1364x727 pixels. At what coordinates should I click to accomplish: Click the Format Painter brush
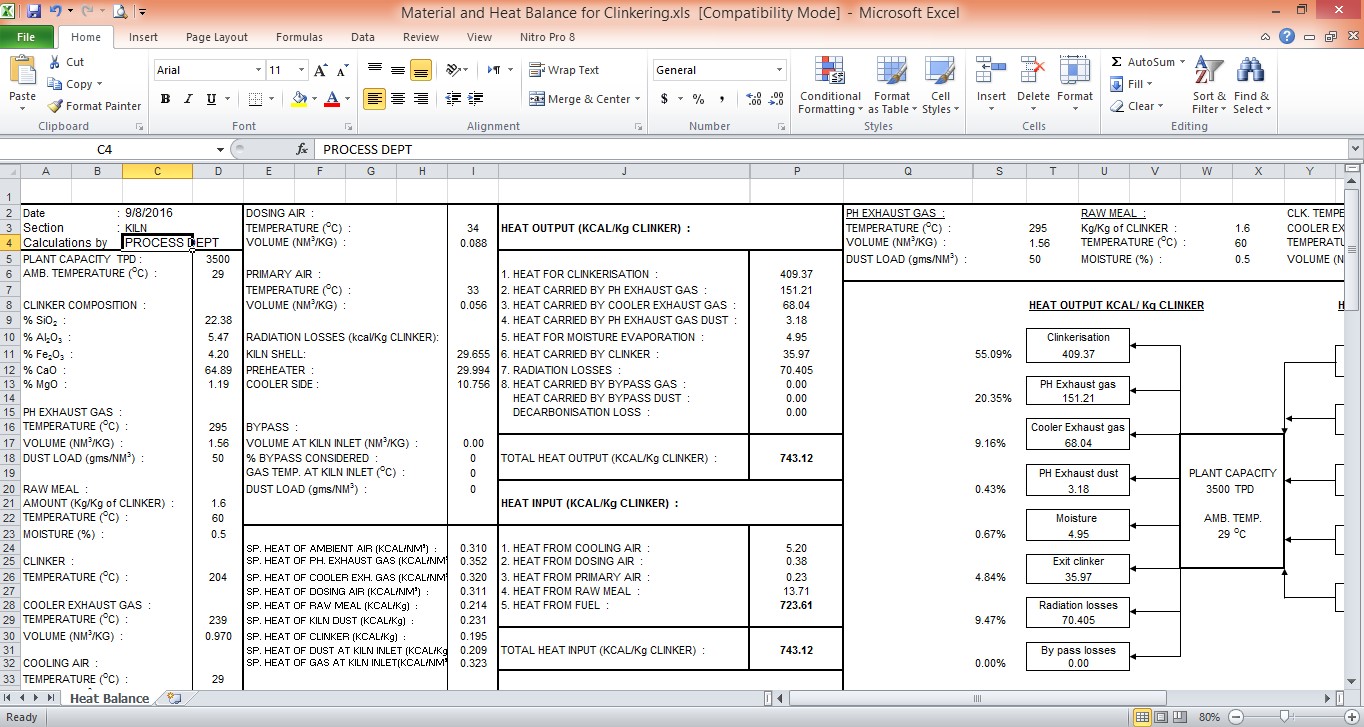point(54,106)
